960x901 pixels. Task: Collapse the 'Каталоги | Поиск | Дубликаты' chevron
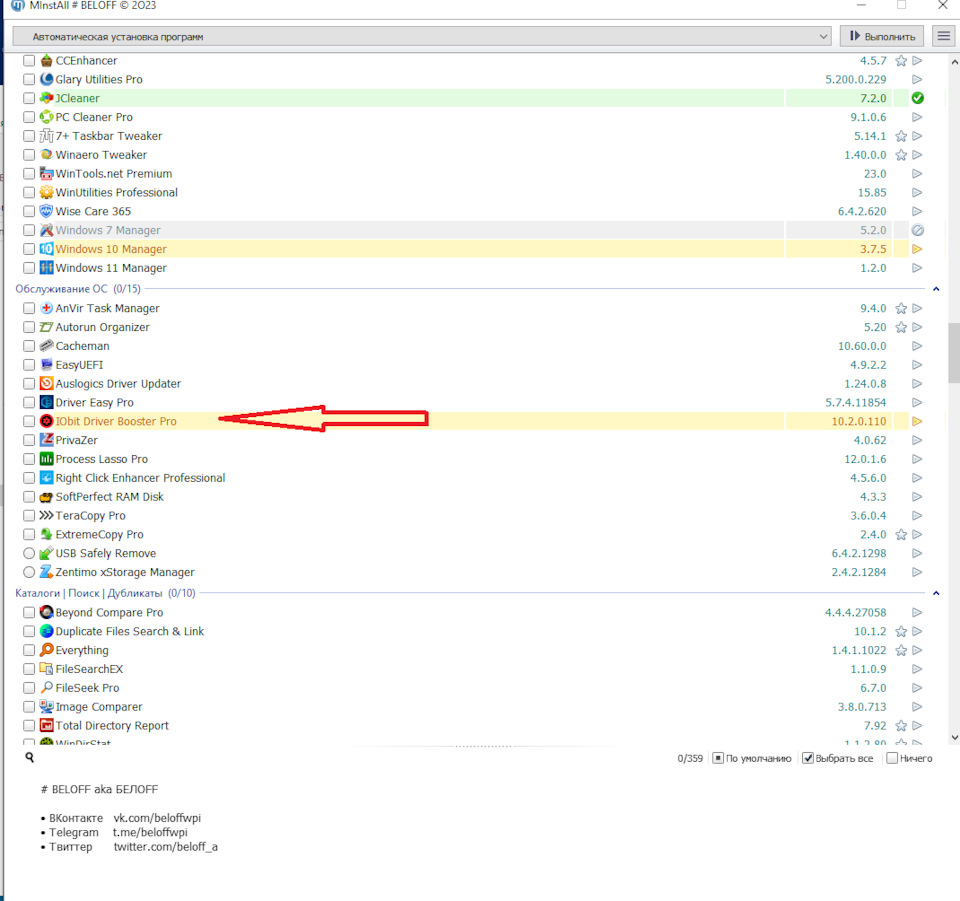936,593
